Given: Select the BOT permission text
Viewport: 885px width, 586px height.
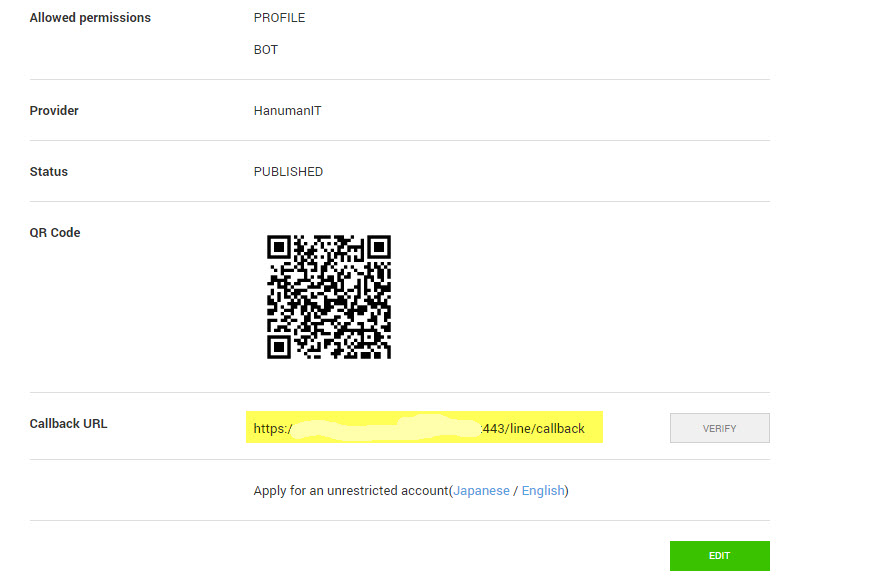Looking at the screenshot, I should tap(266, 50).
